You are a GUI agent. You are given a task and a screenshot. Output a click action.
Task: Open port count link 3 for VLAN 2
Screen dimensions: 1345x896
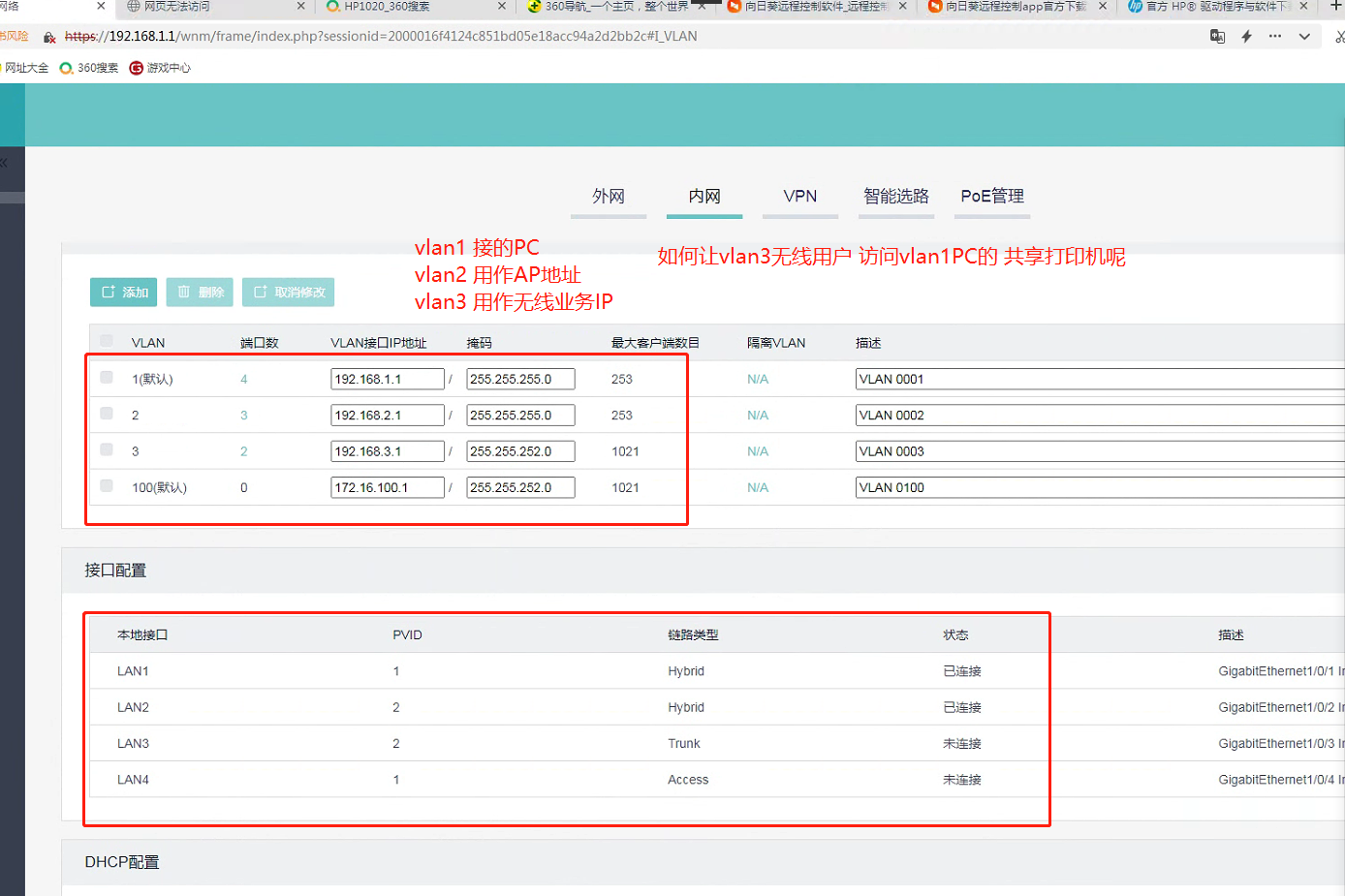coord(244,416)
